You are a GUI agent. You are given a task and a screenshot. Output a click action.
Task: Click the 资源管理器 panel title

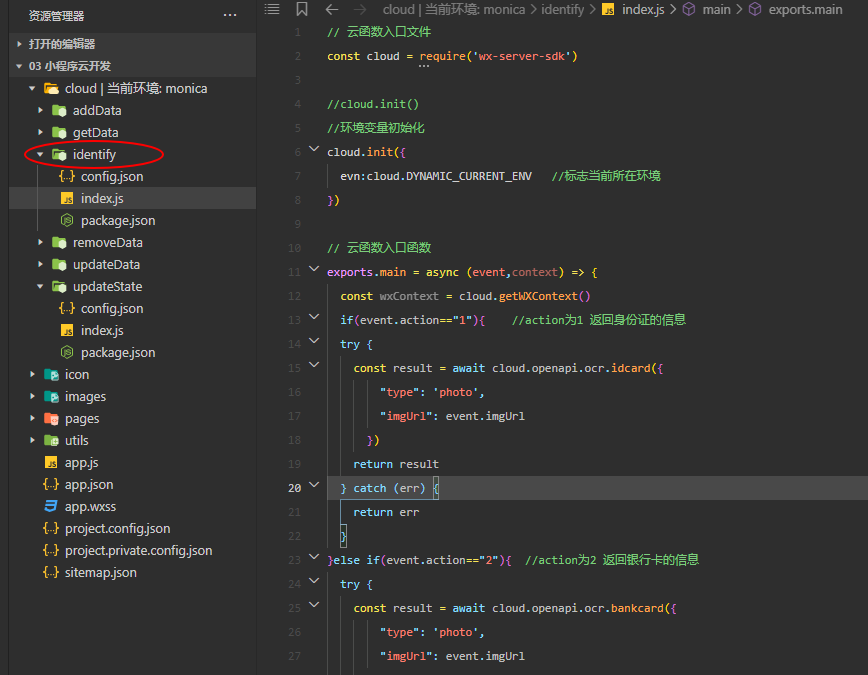56,16
